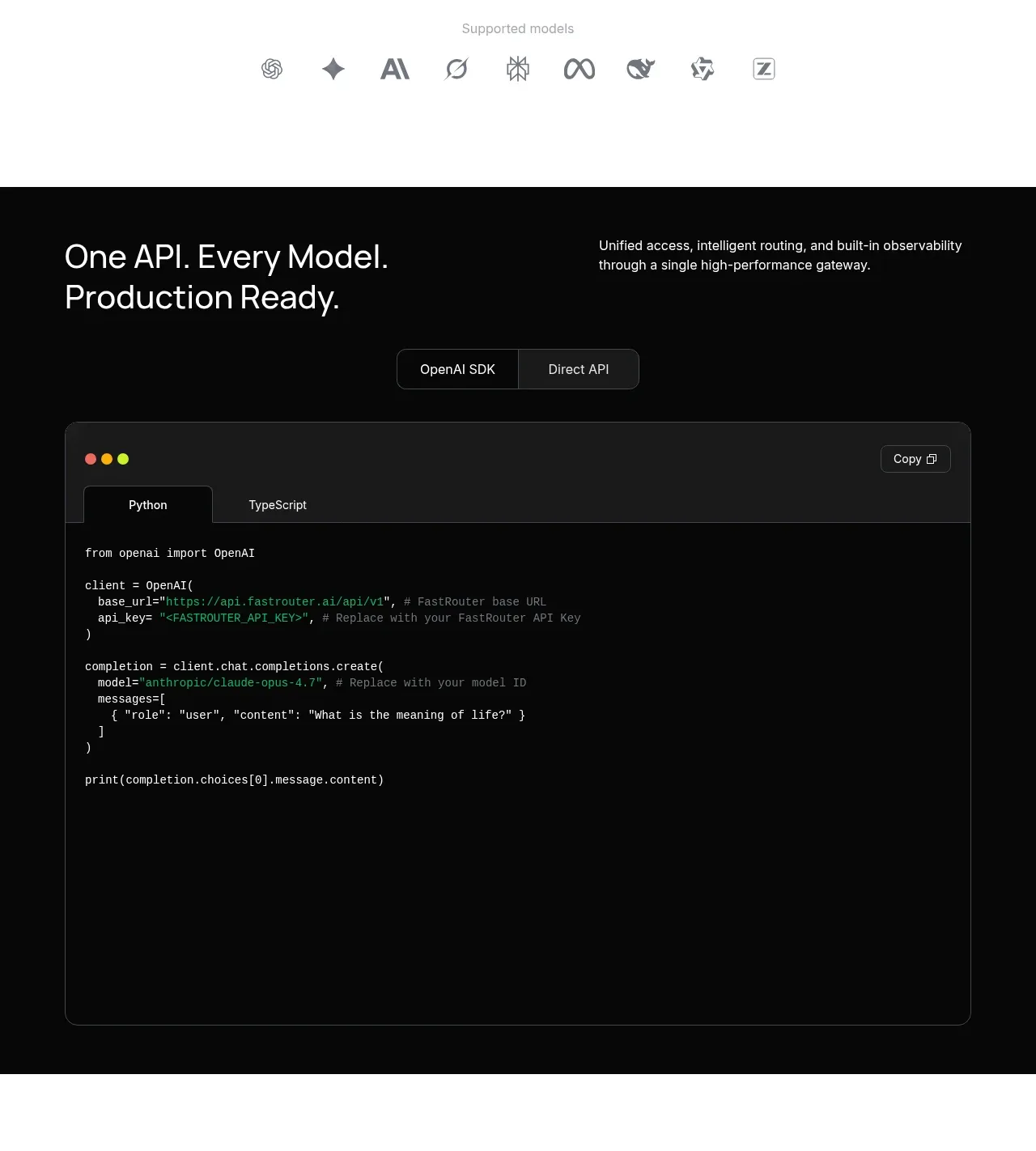Click the Google Gemini sparkle logo
The image size is (1036, 1151).
coord(333,69)
